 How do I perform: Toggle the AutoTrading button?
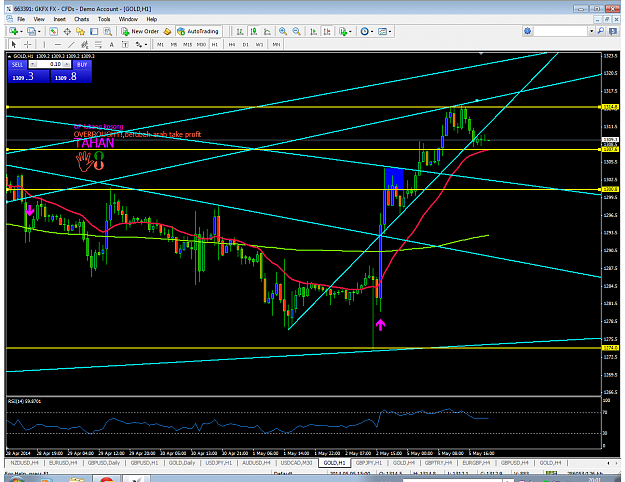198,31
